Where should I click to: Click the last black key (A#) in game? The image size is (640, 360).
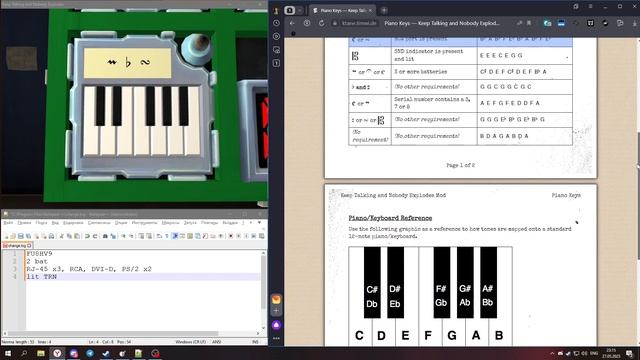tap(184, 106)
